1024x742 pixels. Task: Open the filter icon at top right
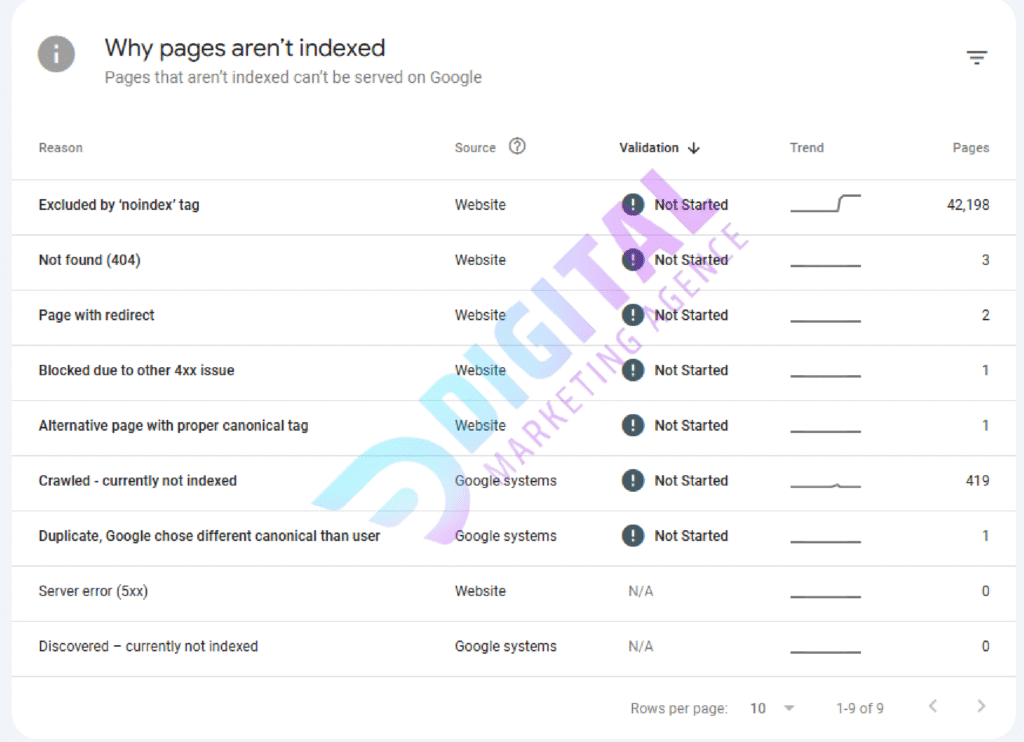pyautogui.click(x=977, y=57)
